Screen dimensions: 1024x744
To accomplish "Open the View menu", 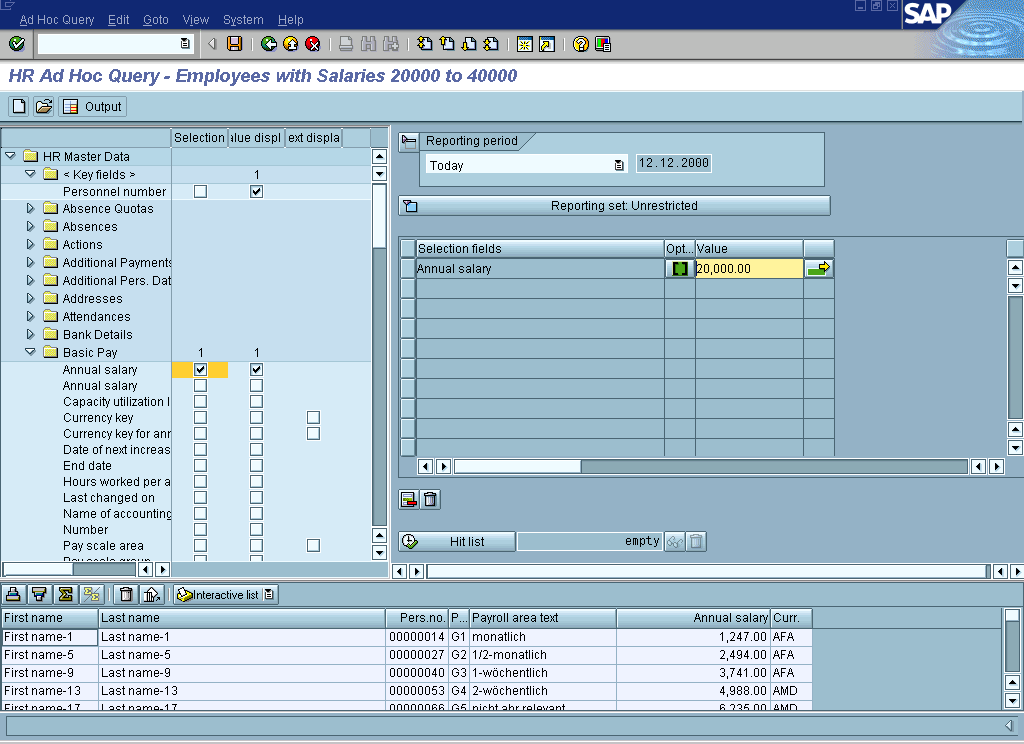I will tap(196, 20).
